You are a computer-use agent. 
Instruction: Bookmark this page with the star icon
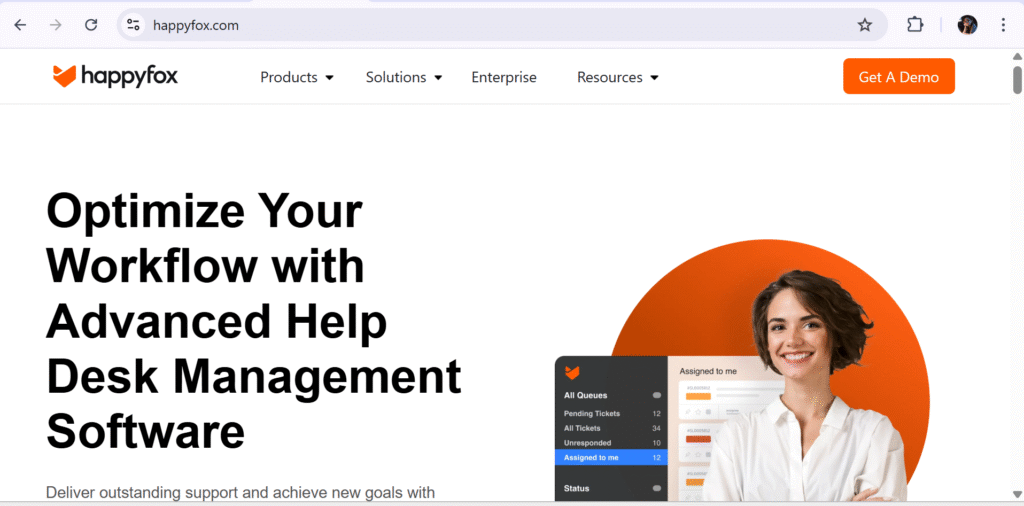click(x=865, y=25)
